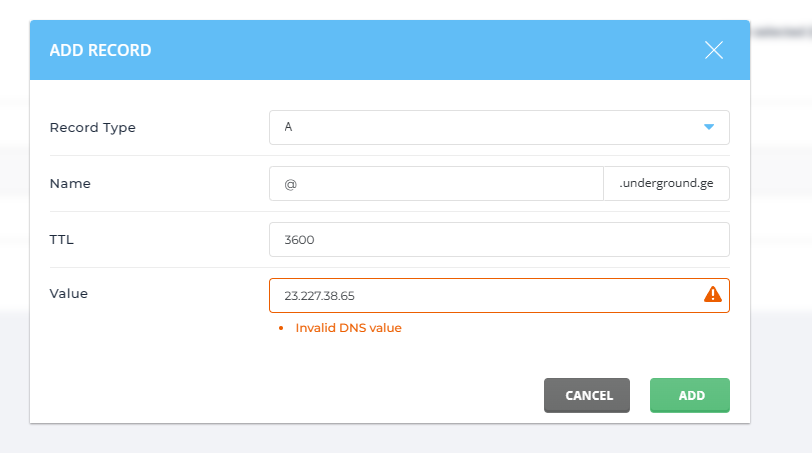Close the Add Record dialog
This screenshot has width=812, height=453.
tap(713, 50)
